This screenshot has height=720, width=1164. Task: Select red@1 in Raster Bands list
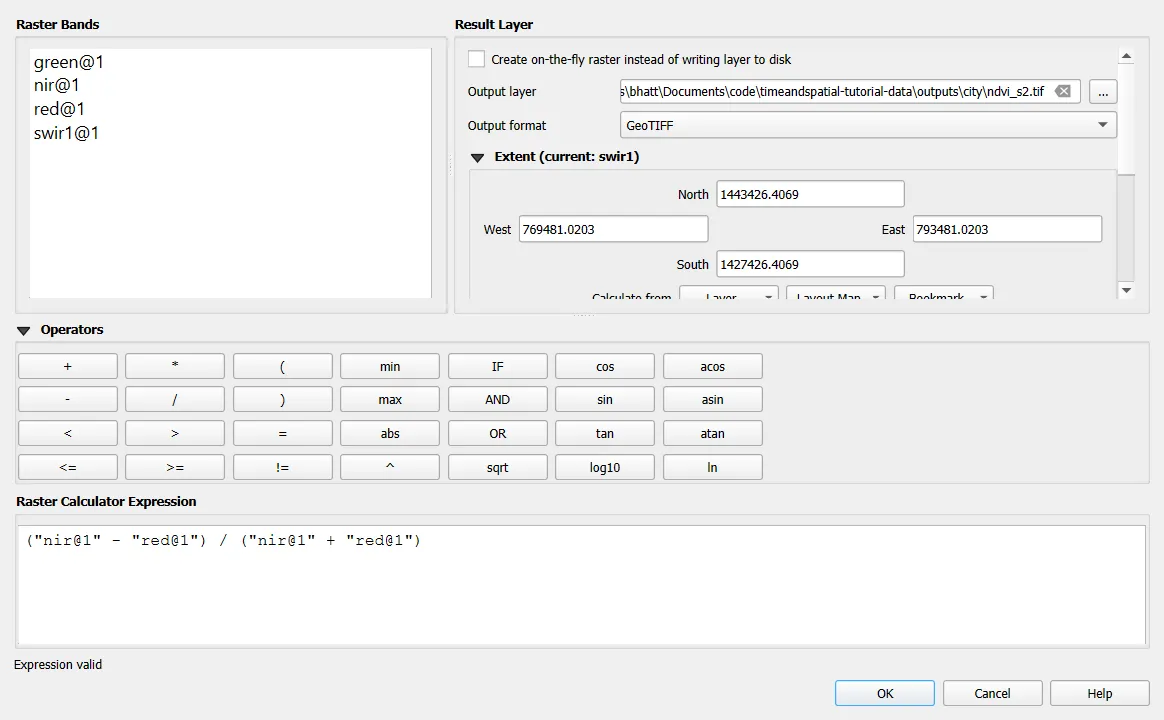click(59, 109)
